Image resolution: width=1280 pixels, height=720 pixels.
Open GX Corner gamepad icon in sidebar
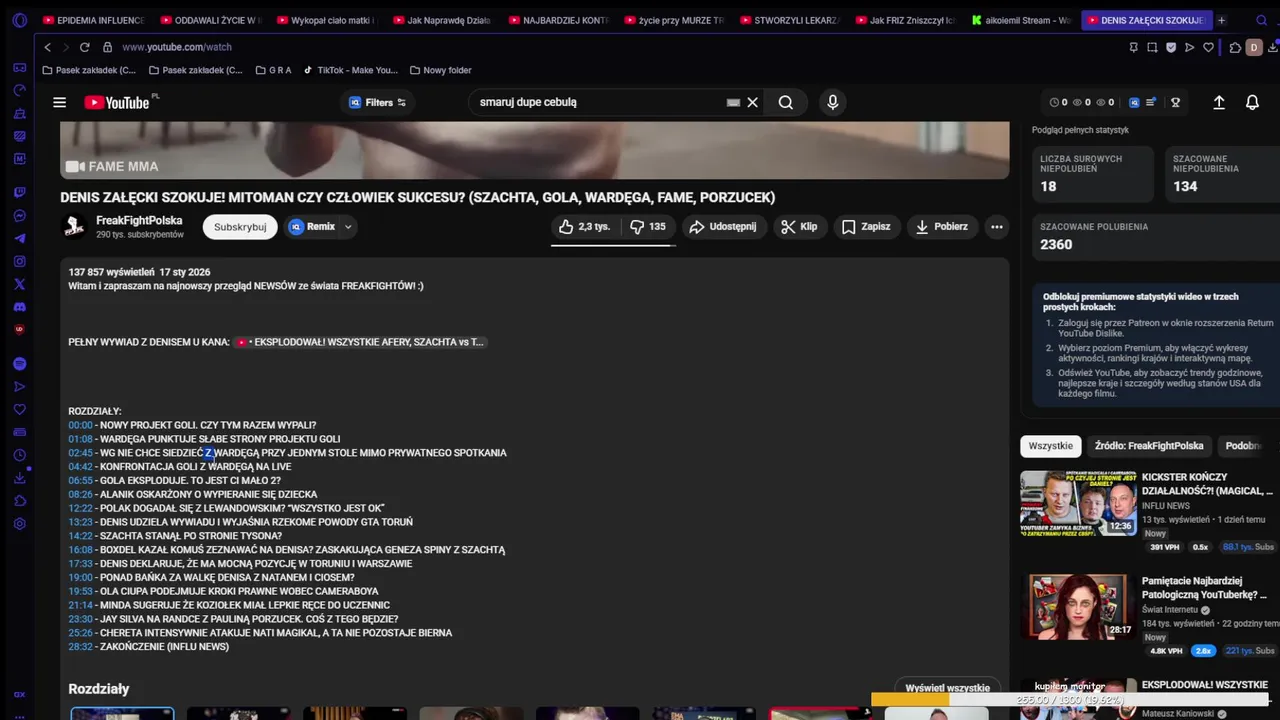19,67
